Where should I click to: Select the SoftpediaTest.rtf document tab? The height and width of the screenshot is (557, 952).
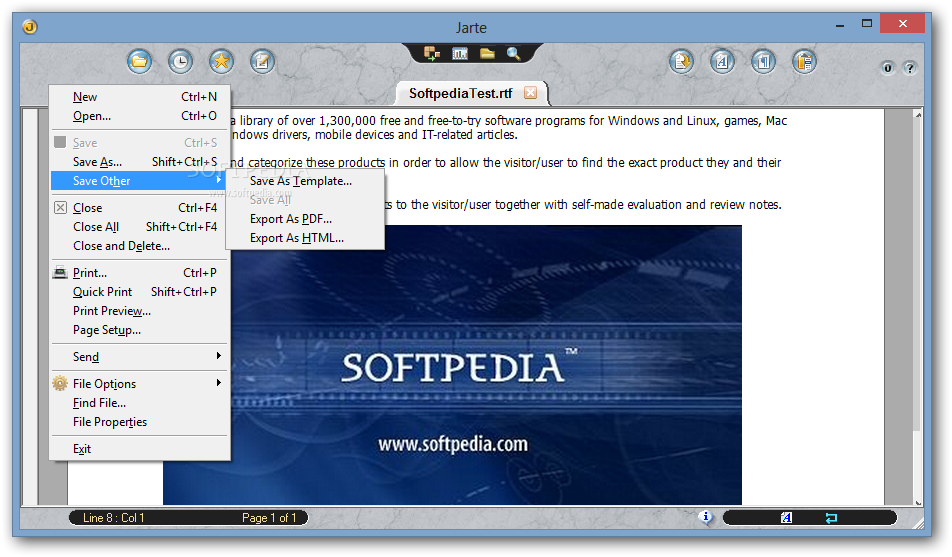pos(460,94)
